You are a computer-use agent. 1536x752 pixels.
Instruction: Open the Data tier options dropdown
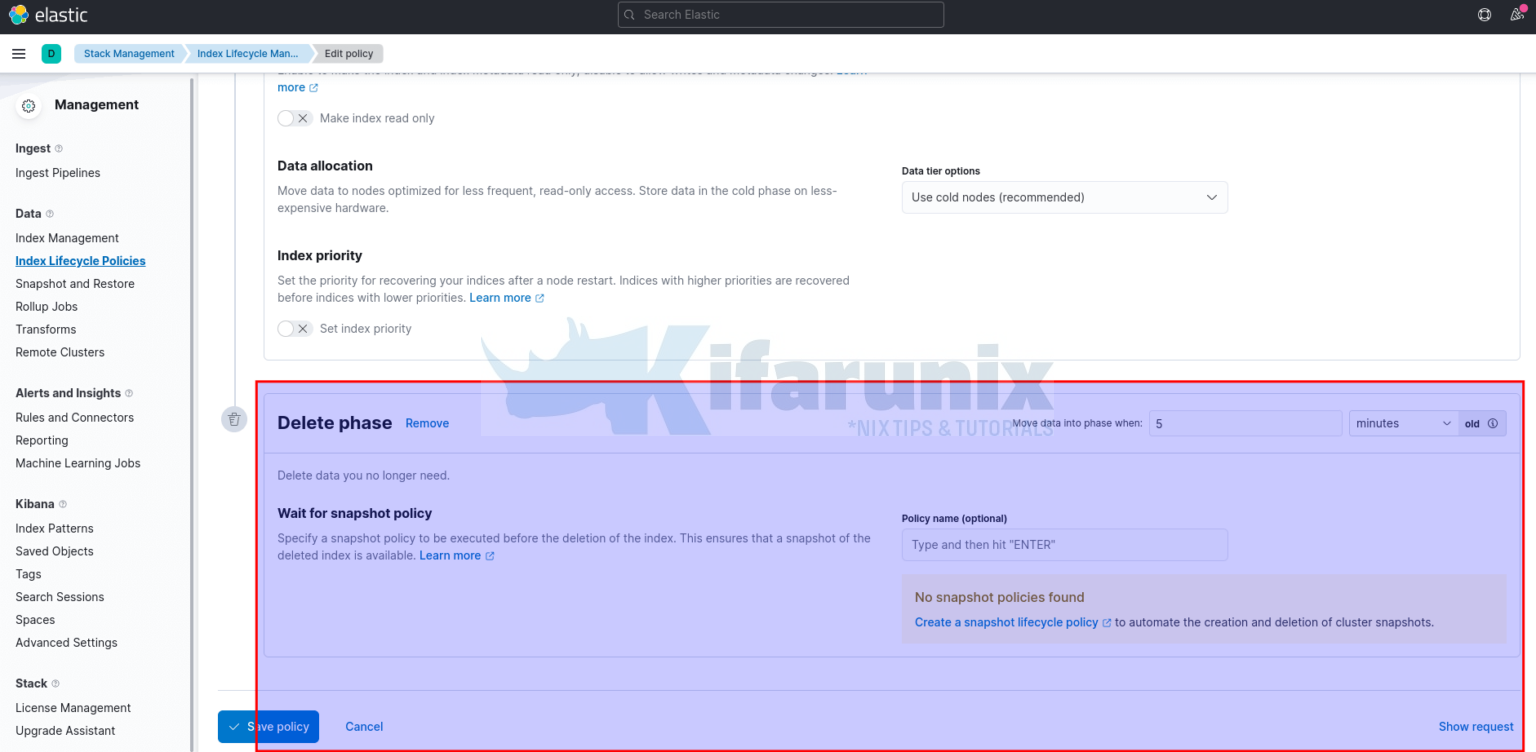(x=1064, y=197)
